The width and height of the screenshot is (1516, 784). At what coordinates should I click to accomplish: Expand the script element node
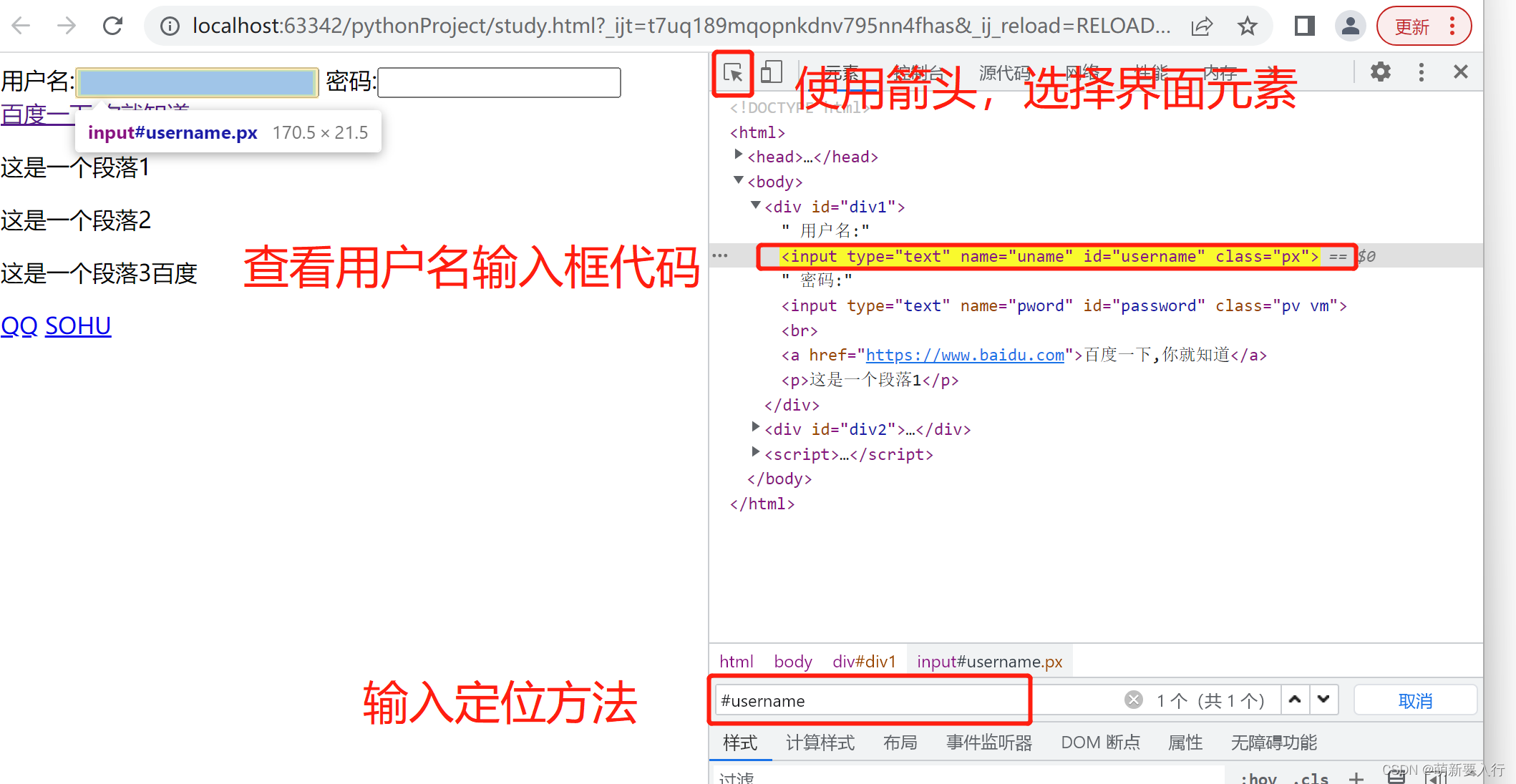coord(755,452)
